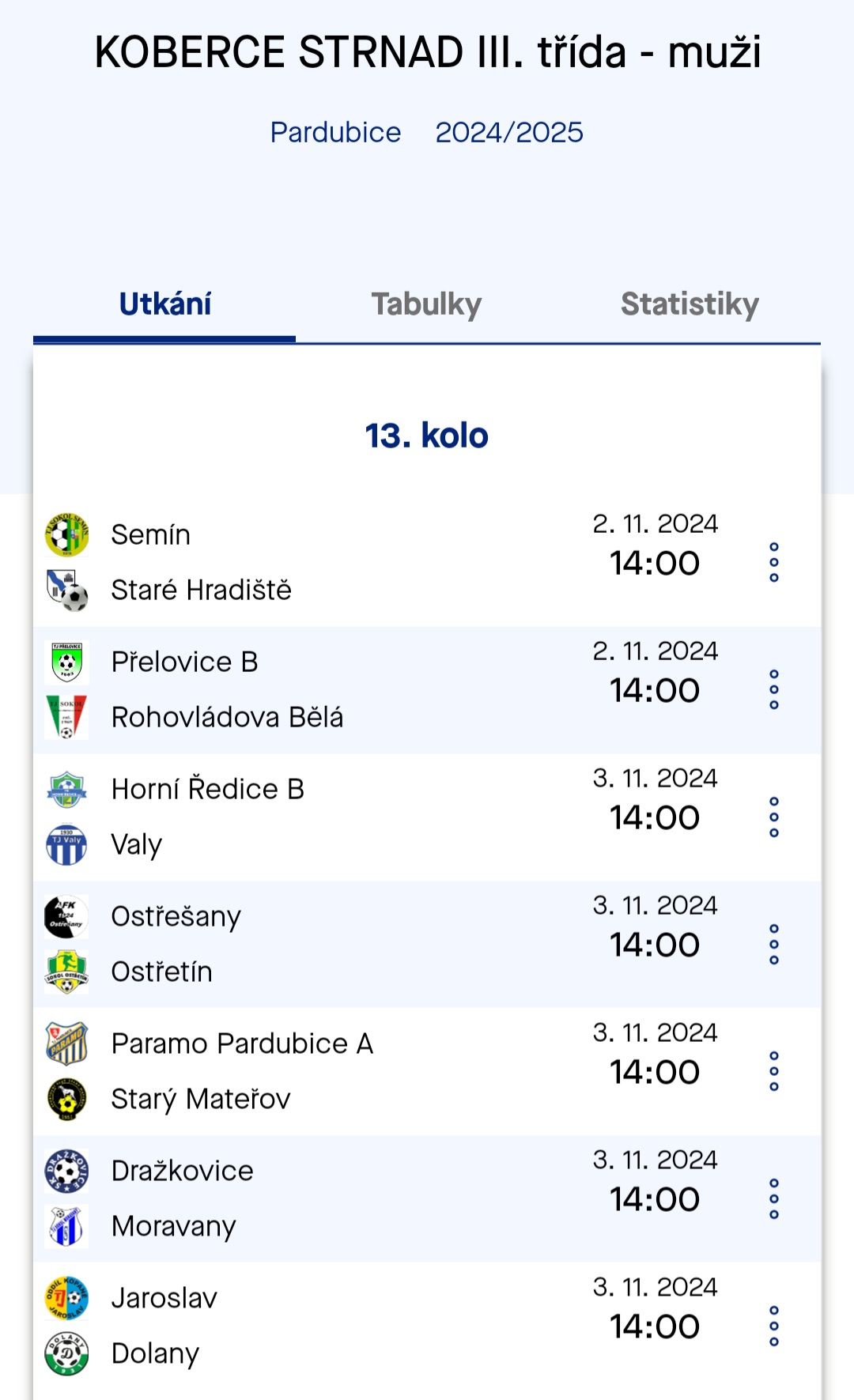Tap the Dražkovice club emblem
This screenshot has width=854, height=1400.
click(66, 1172)
